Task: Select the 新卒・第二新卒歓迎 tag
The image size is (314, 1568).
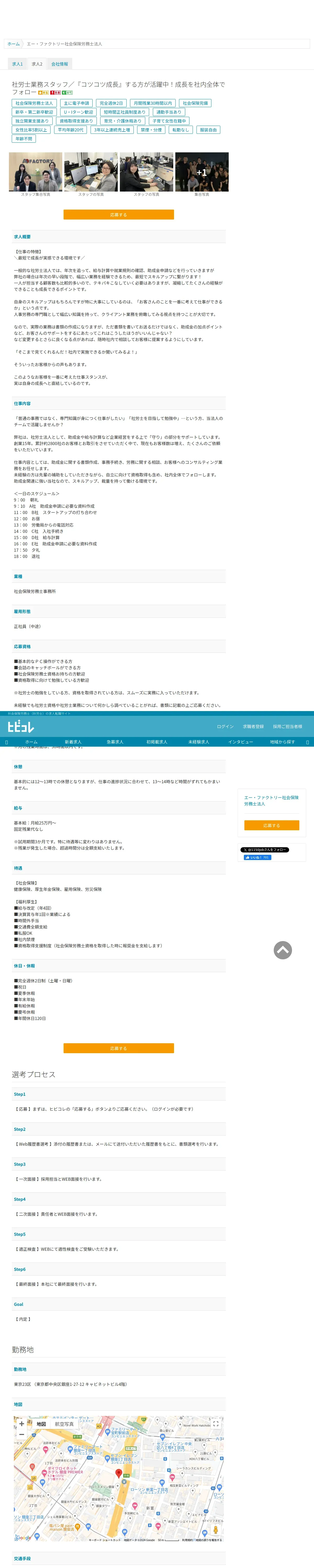Action: coord(34,112)
